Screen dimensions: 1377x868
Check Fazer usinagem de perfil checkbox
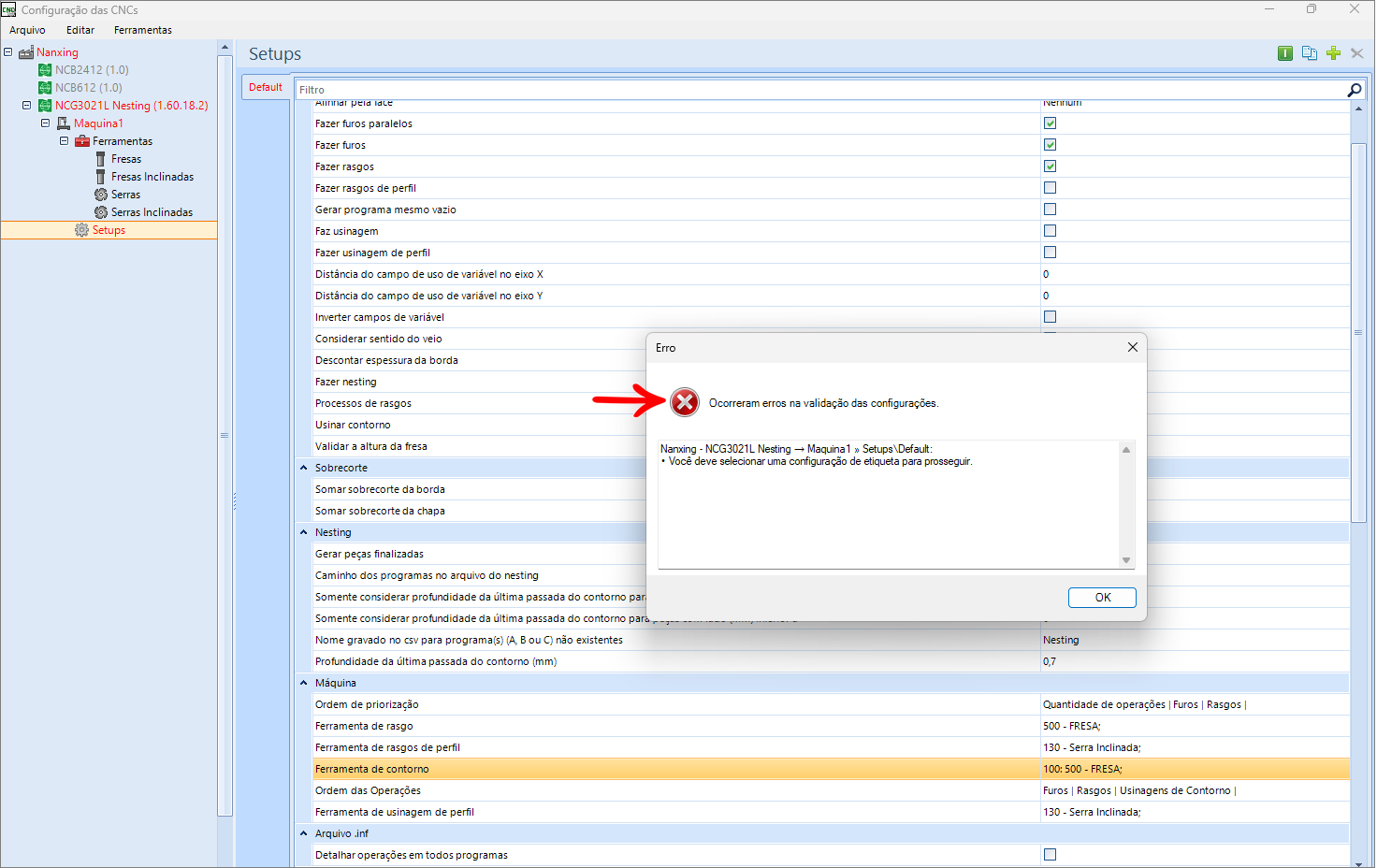(1050, 253)
